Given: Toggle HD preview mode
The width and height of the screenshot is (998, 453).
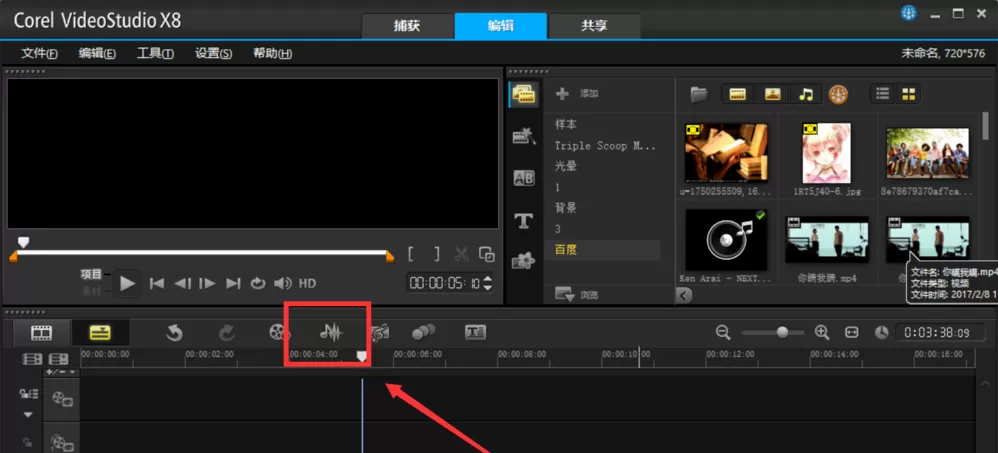Looking at the screenshot, I should [x=307, y=283].
